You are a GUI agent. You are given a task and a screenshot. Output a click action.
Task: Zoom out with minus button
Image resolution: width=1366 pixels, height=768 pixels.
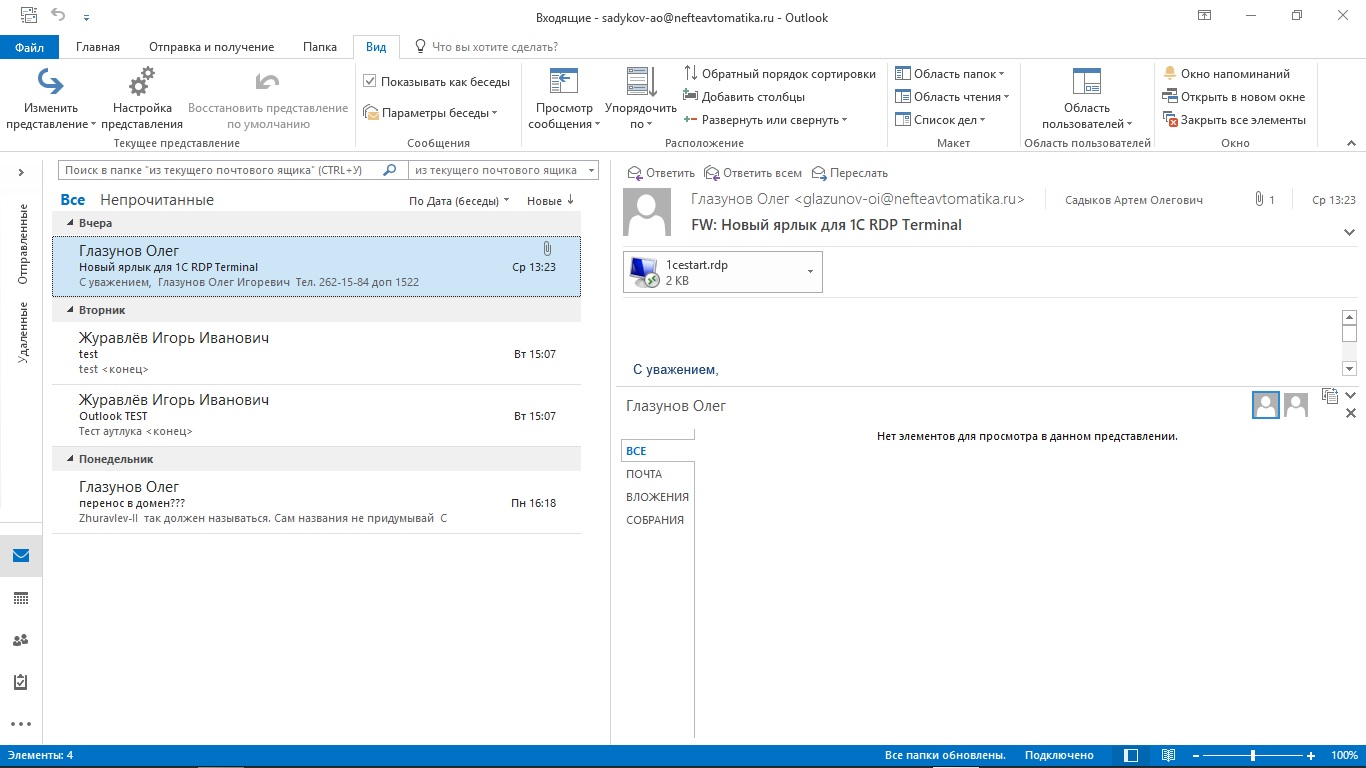(1194, 756)
